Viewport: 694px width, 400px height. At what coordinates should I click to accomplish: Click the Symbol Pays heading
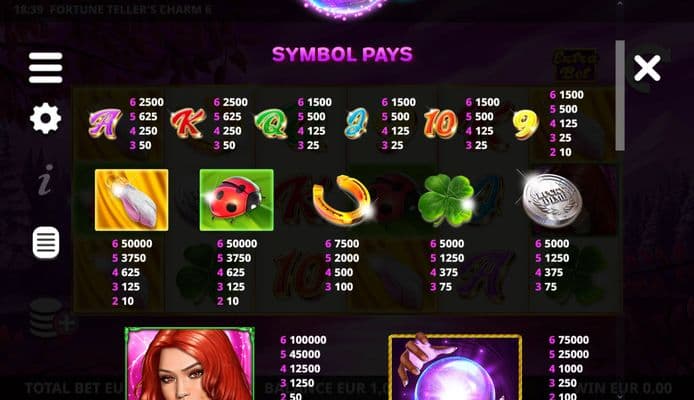pos(342,54)
